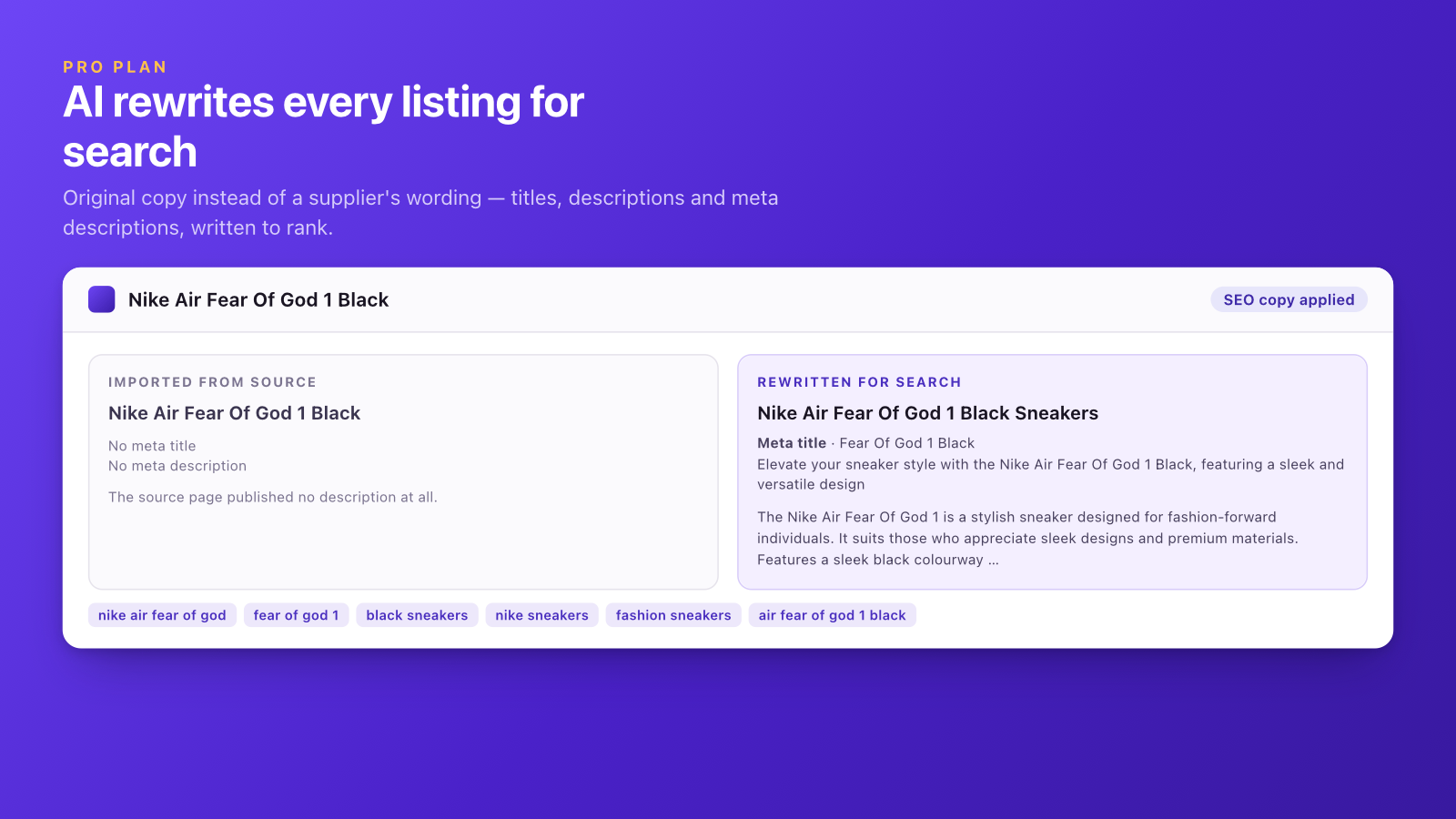1456x819 pixels.
Task: Click the 'Meta title · Fear Of God 1 Black' line
Action: (x=865, y=443)
